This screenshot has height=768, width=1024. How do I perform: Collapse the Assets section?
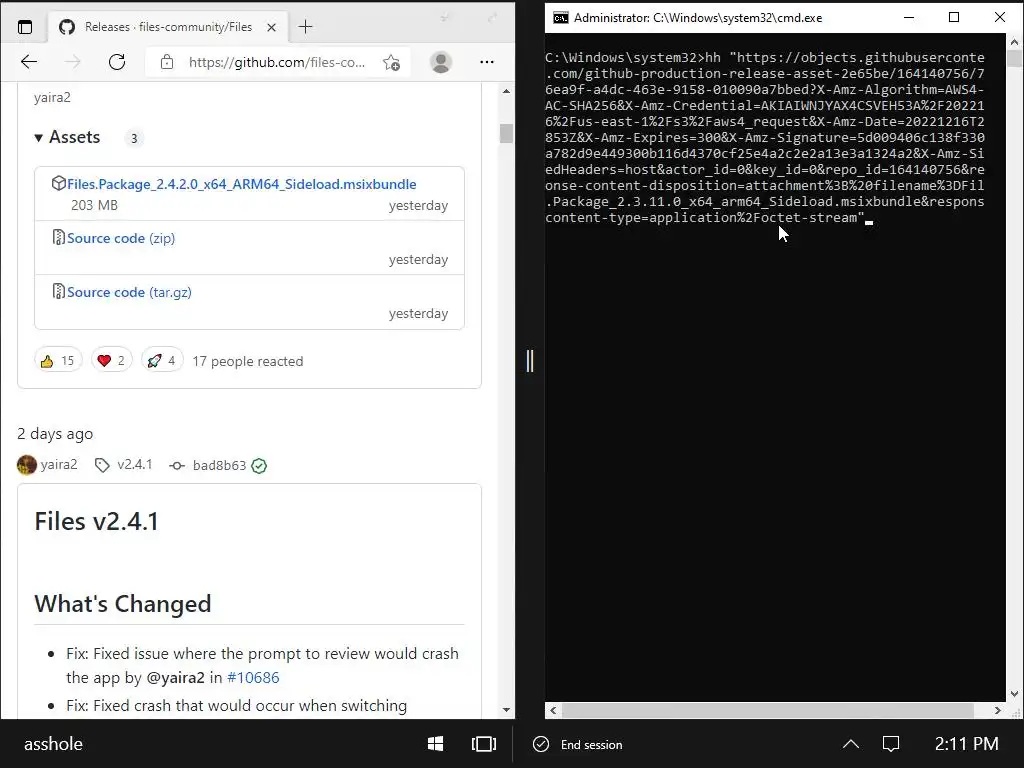click(x=67, y=137)
